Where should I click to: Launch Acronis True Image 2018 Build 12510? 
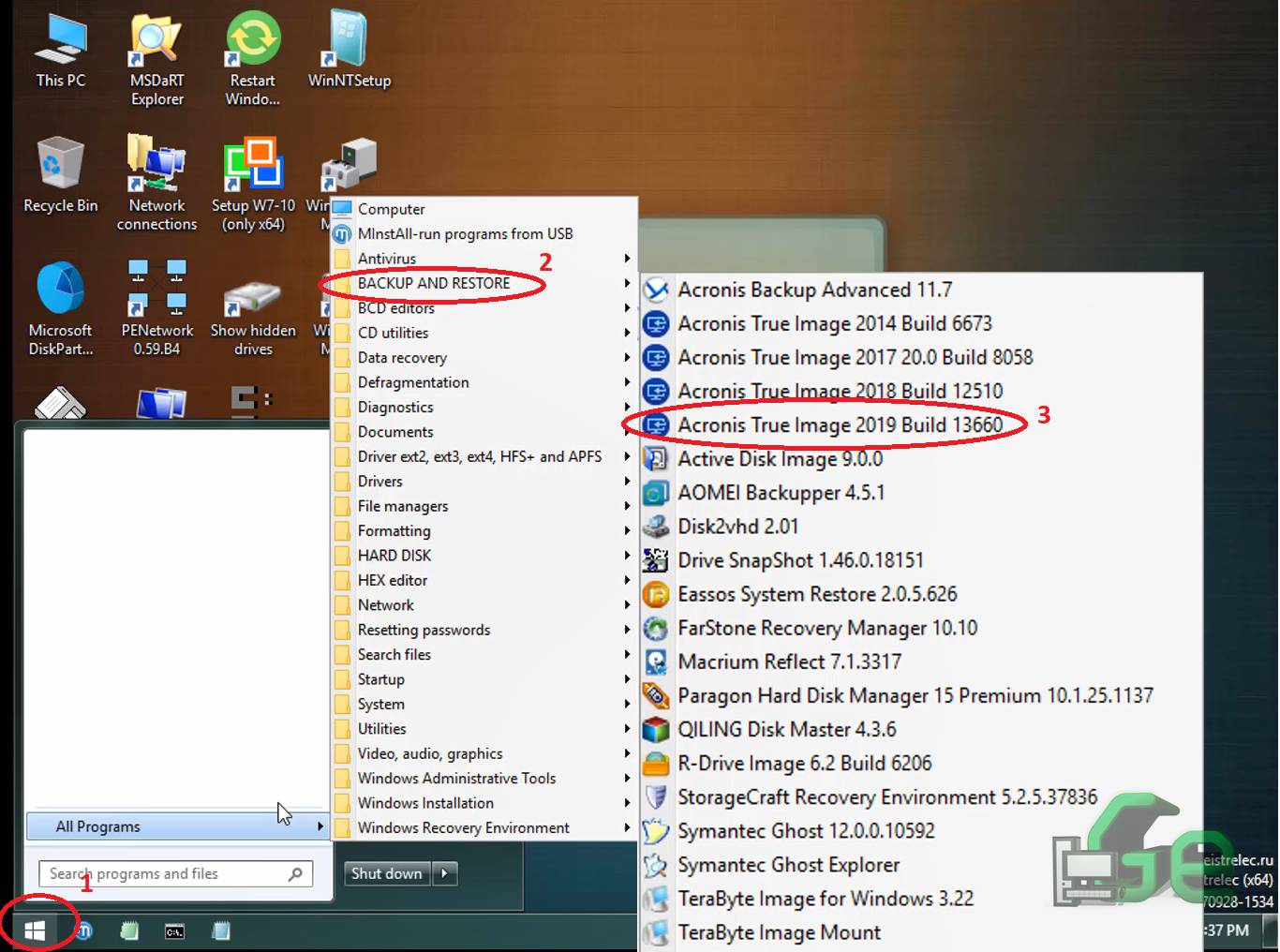[x=920, y=391]
